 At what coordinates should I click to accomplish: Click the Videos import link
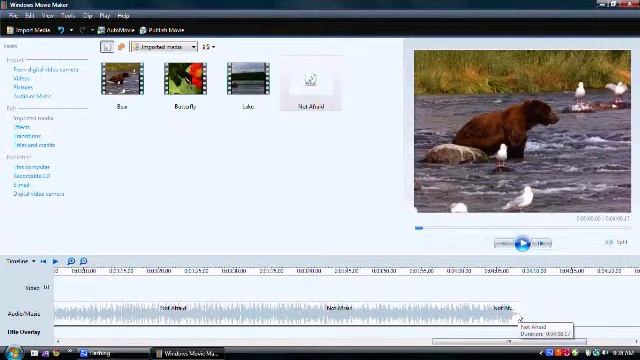tap(22, 78)
